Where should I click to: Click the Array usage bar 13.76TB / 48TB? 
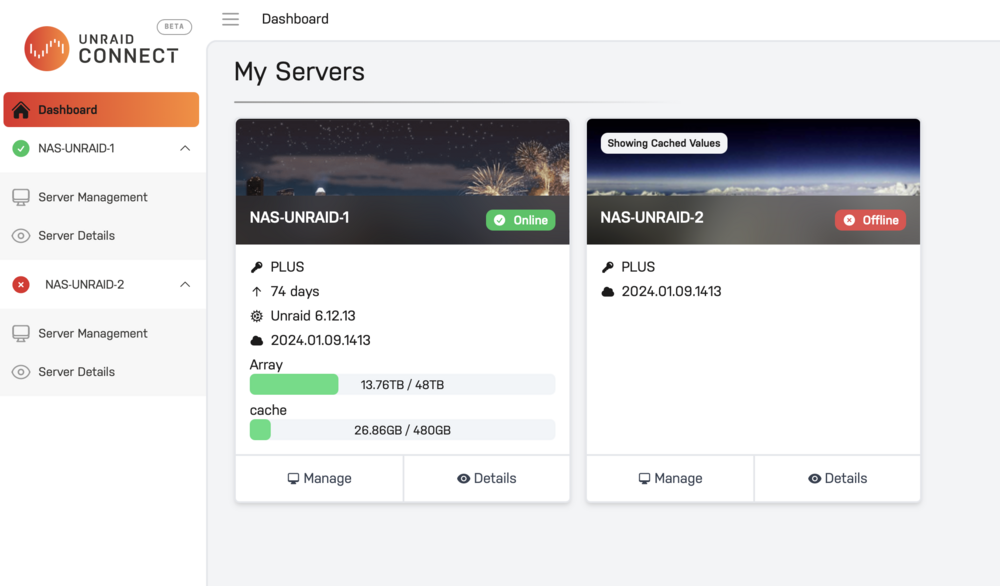pos(402,385)
